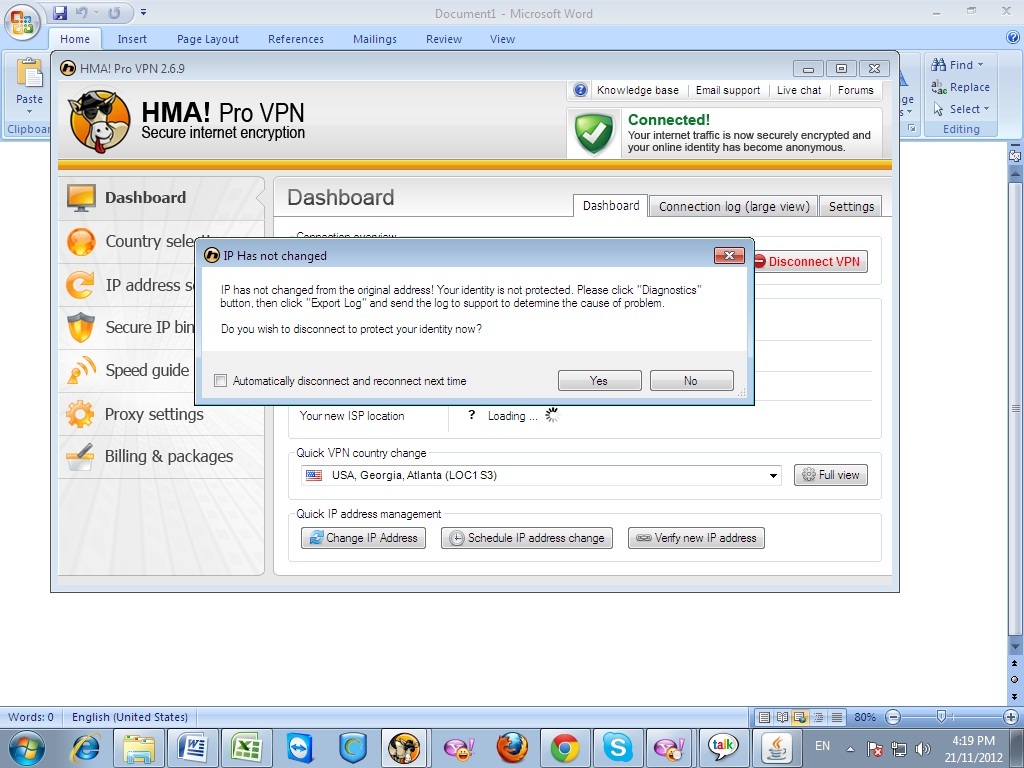Open the Page Layout ribbon tab
1024x768 pixels.
[x=208, y=39]
